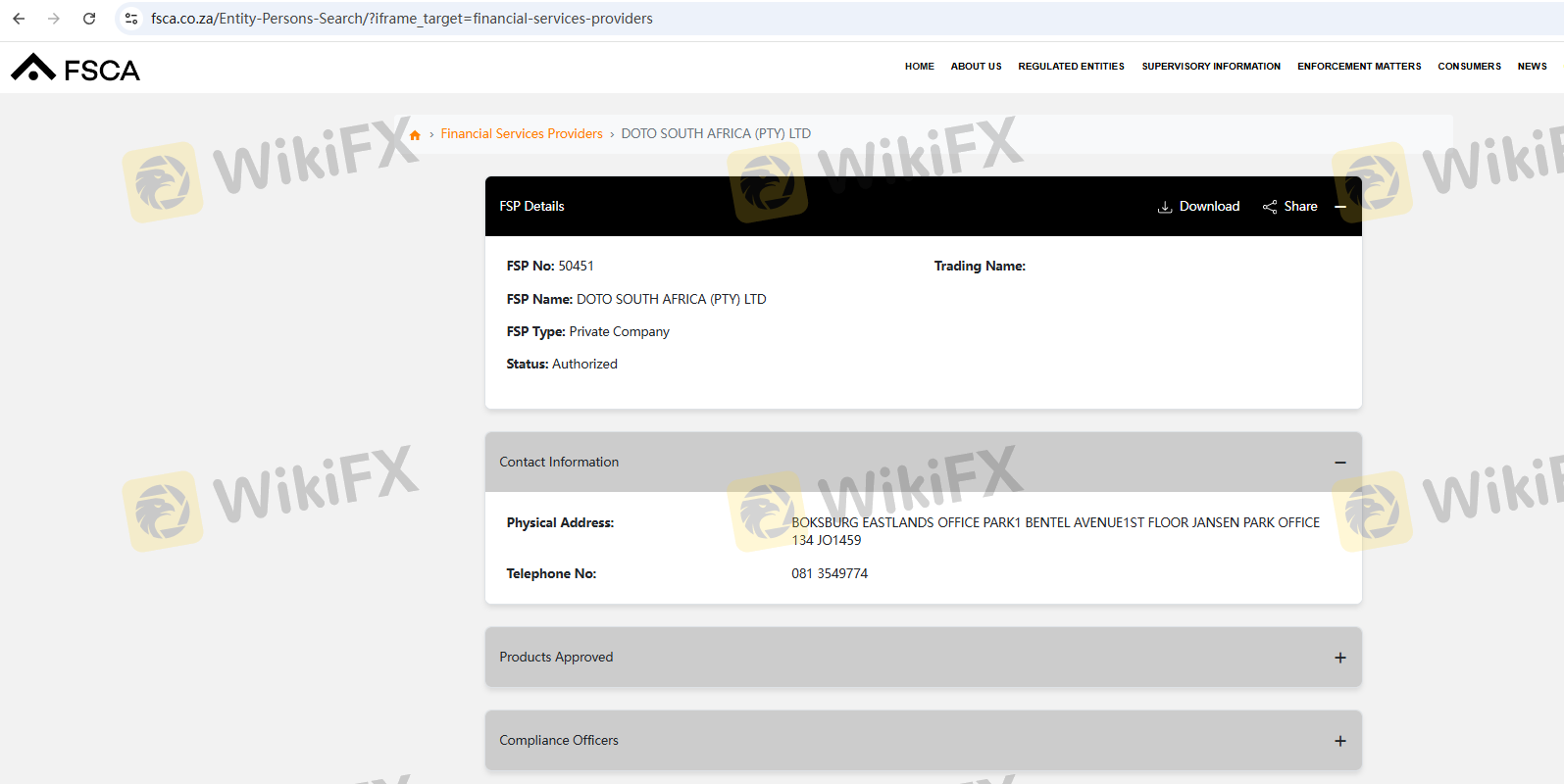Select the FSP Type value Private Company
Image resolution: width=1564 pixels, height=784 pixels.
pos(620,331)
